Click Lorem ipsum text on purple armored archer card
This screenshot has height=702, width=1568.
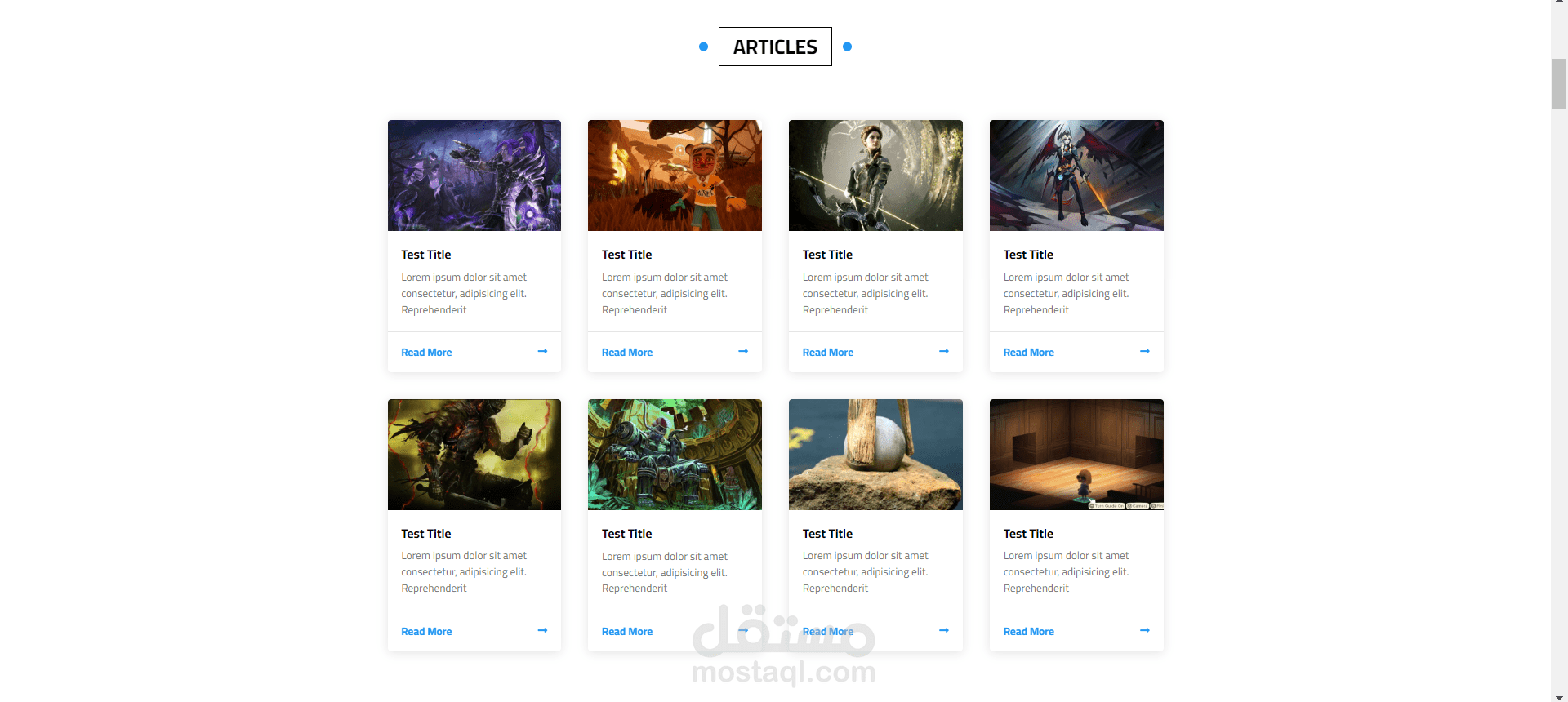point(464,294)
